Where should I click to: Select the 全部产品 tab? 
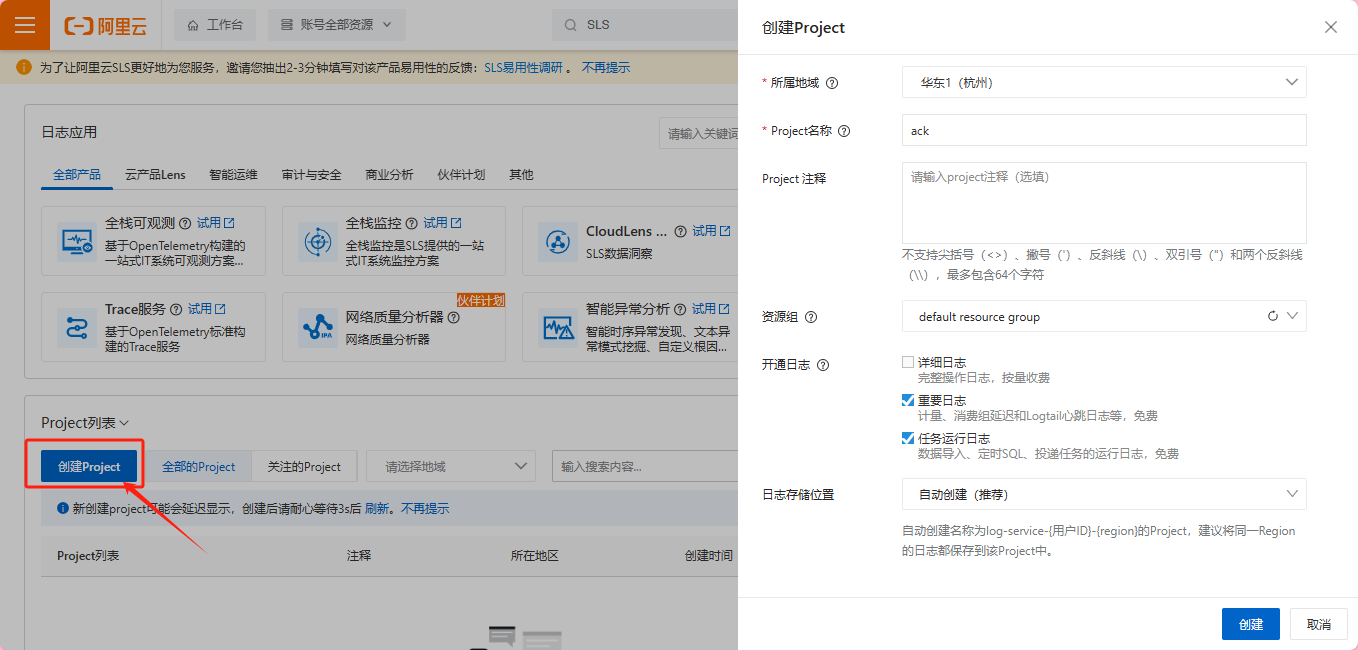tap(77, 174)
